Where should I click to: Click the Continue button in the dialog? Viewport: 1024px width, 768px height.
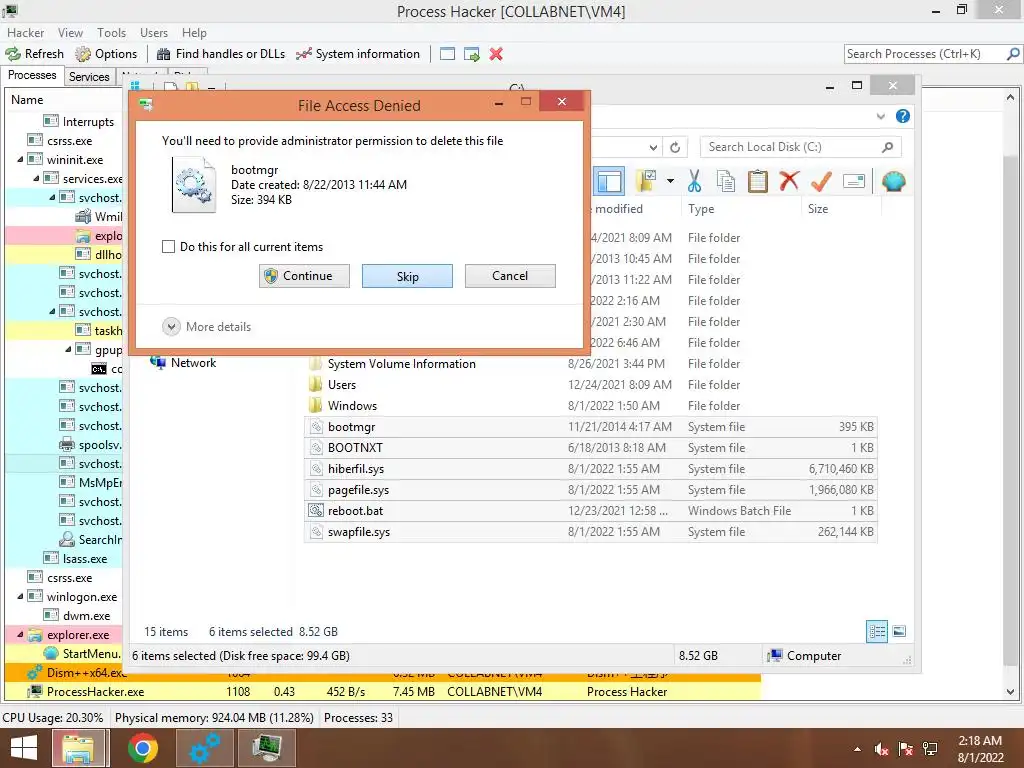click(x=304, y=276)
